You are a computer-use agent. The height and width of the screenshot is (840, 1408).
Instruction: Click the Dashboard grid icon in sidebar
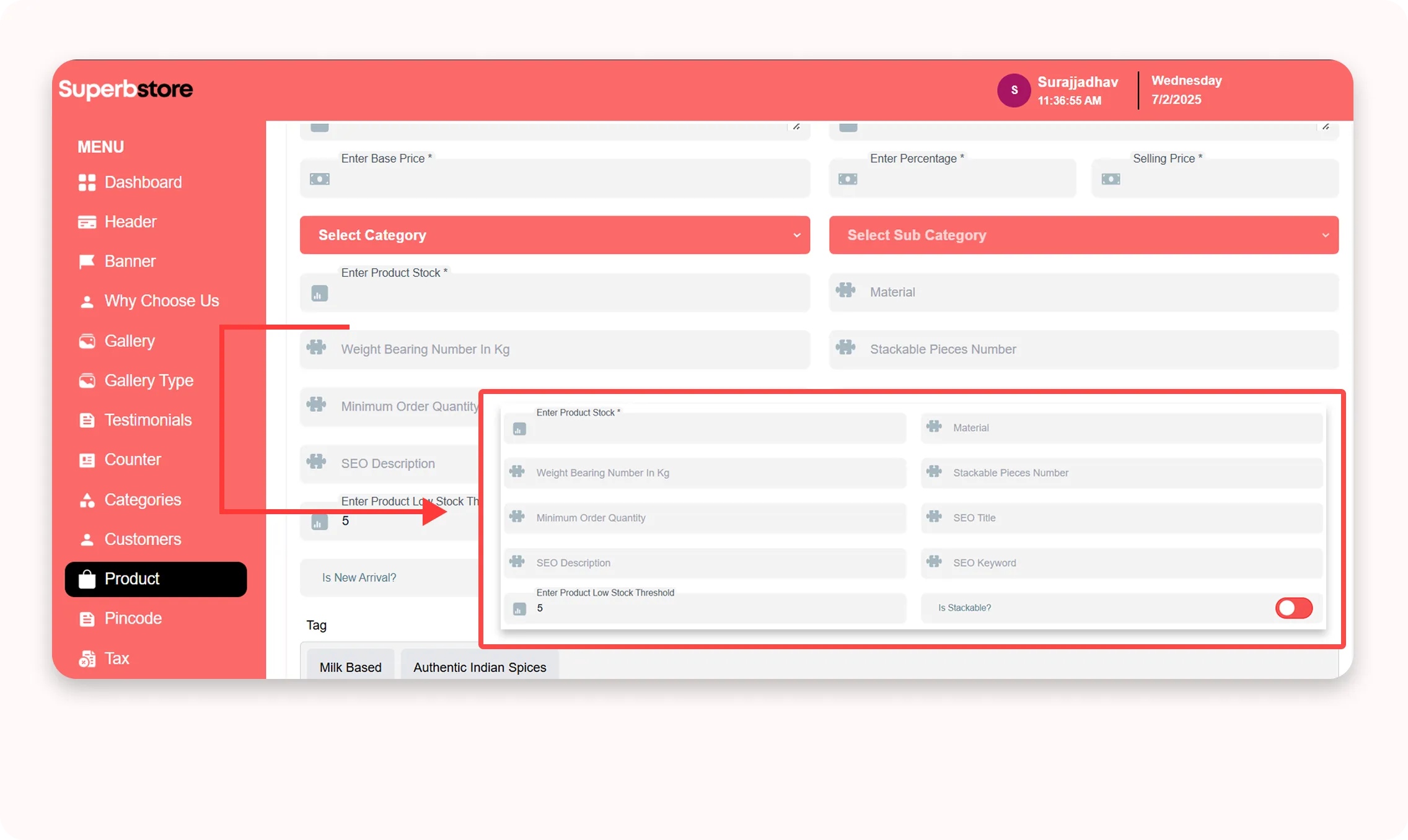pyautogui.click(x=87, y=182)
